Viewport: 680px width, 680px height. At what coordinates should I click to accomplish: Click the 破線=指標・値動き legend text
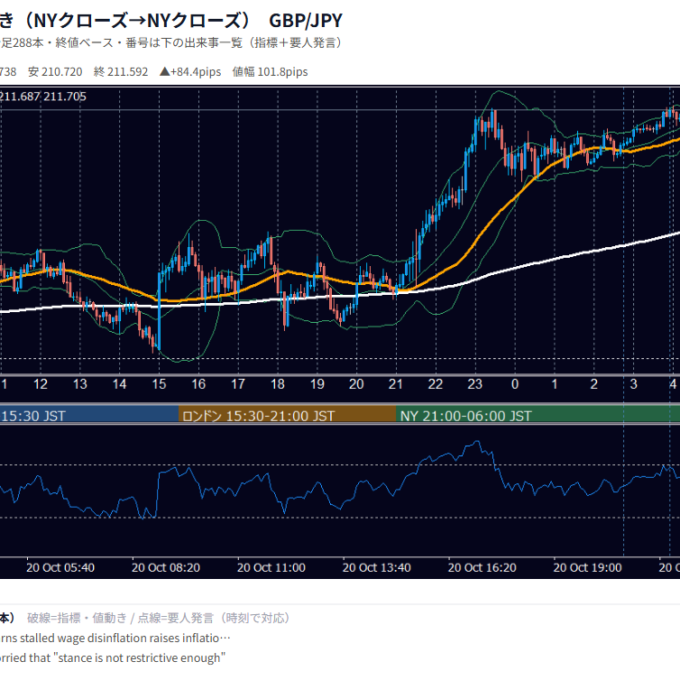click(x=77, y=618)
